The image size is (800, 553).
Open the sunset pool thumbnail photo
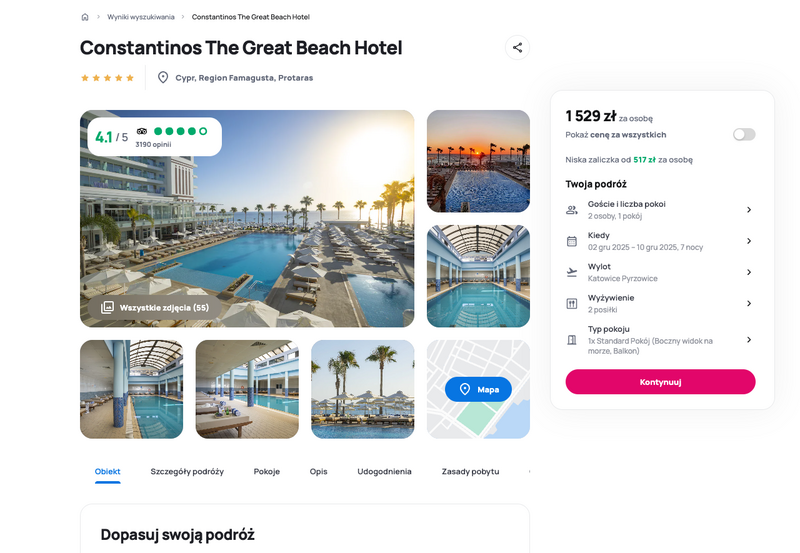(478, 161)
